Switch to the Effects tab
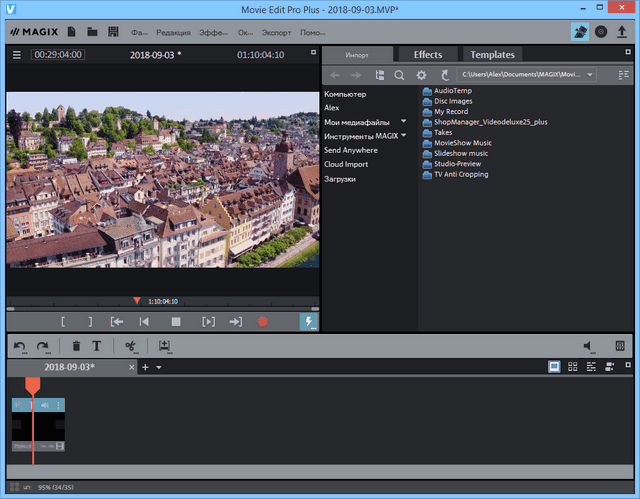The width and height of the screenshot is (640, 499). (428, 54)
